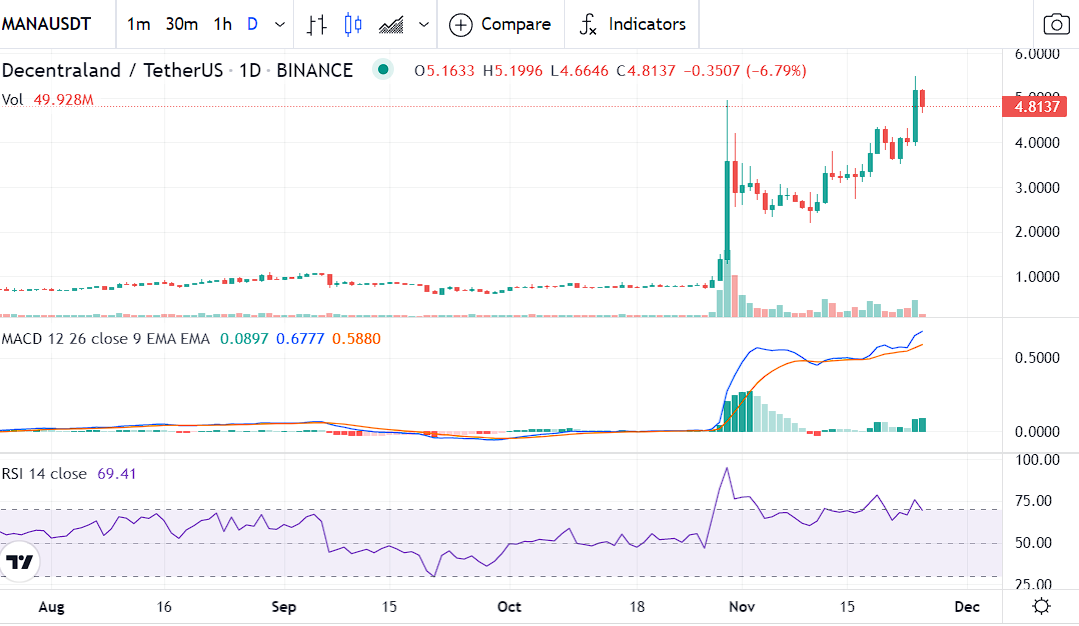The width and height of the screenshot is (1079, 626).
Task: Switch to the 1h timeframe
Action: click(222, 25)
